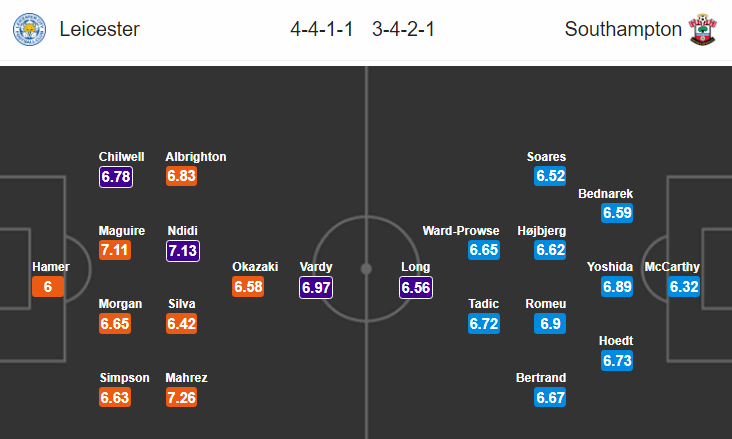The height and width of the screenshot is (439, 732).
Task: Click the 4-4-1-1 formation text
Action: click(x=322, y=29)
